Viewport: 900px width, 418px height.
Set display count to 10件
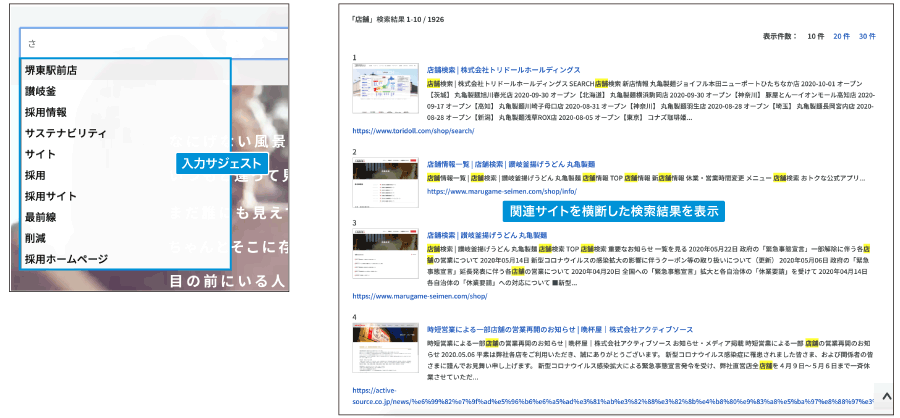coord(815,36)
